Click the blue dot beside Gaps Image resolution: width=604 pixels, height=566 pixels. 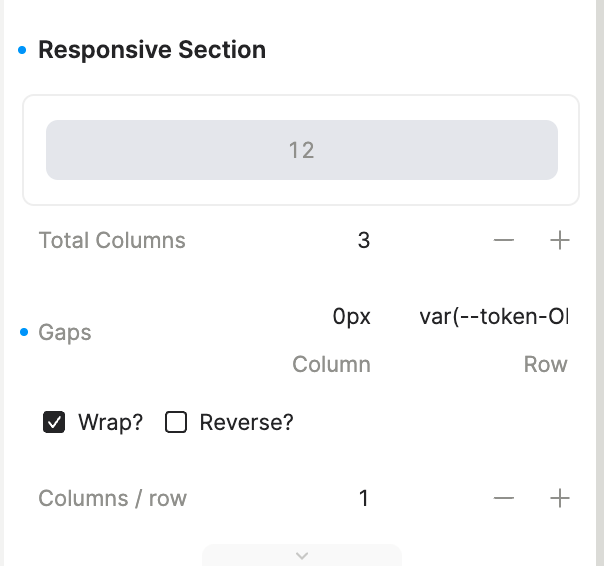click(x=23, y=332)
